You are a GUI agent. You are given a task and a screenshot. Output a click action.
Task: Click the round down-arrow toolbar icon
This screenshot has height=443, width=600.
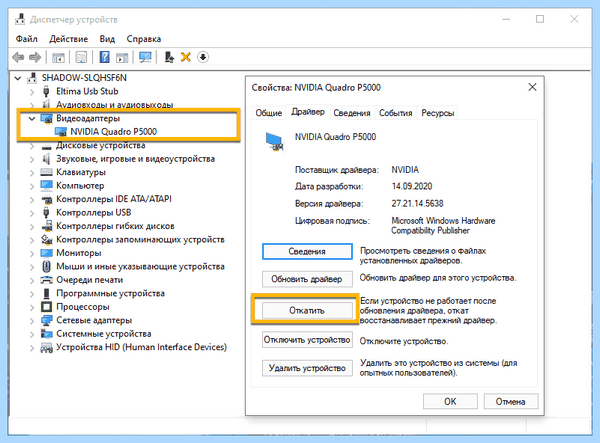pyautogui.click(x=203, y=57)
